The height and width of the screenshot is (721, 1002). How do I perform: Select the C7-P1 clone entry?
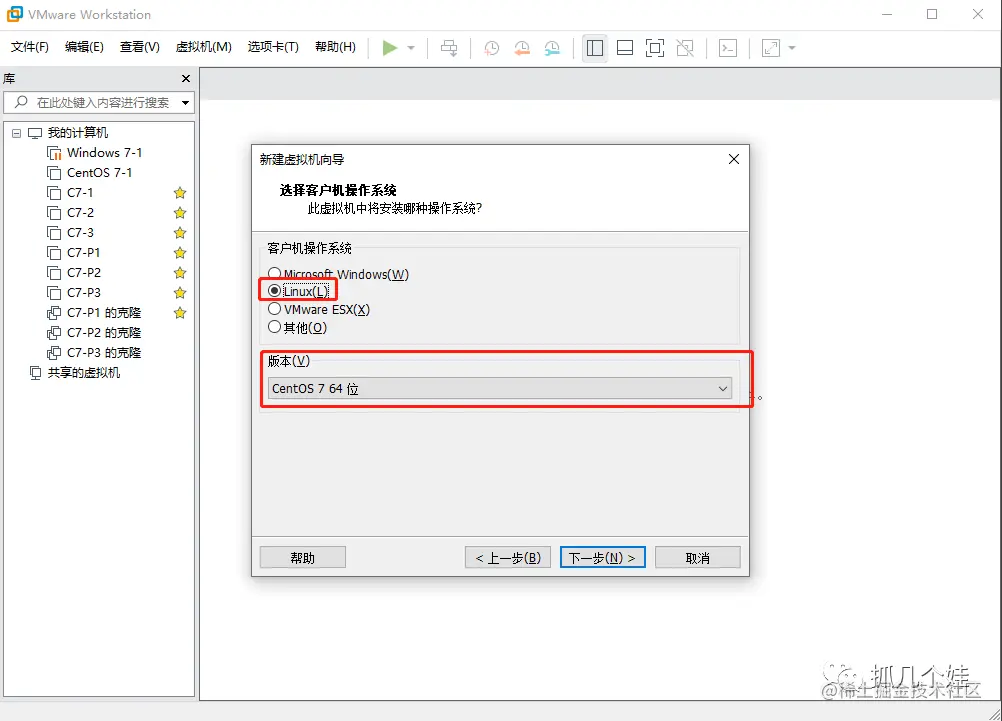point(94,313)
